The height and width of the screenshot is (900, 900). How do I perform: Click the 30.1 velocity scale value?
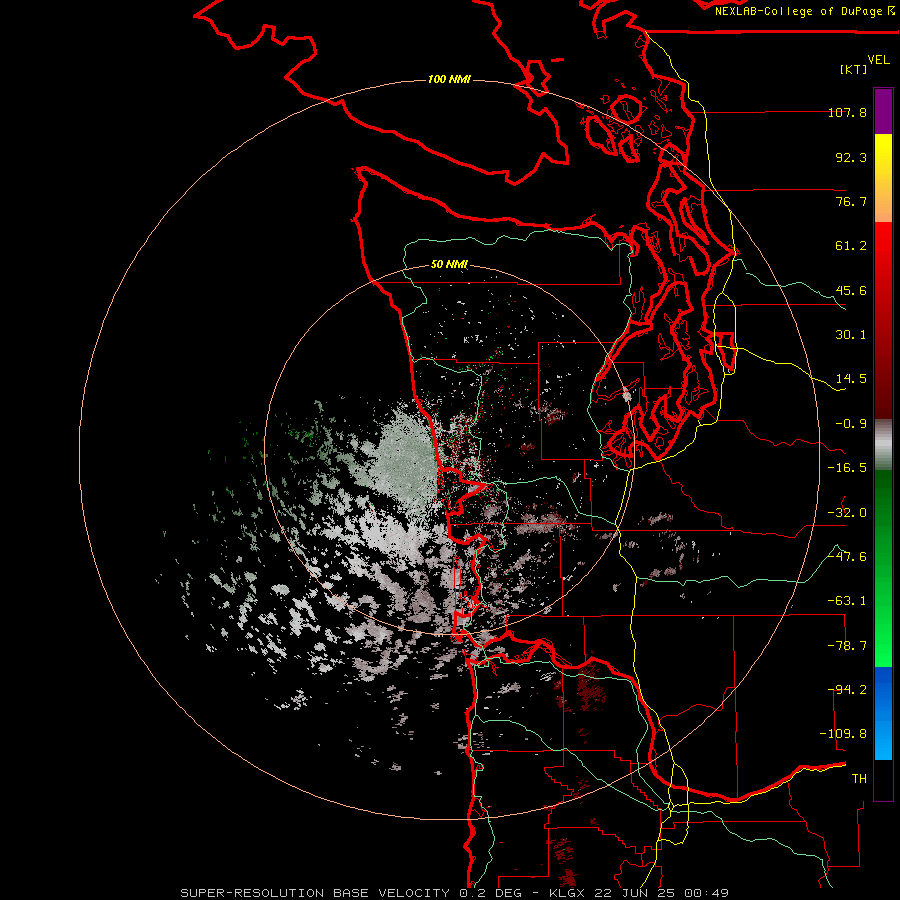tap(851, 335)
